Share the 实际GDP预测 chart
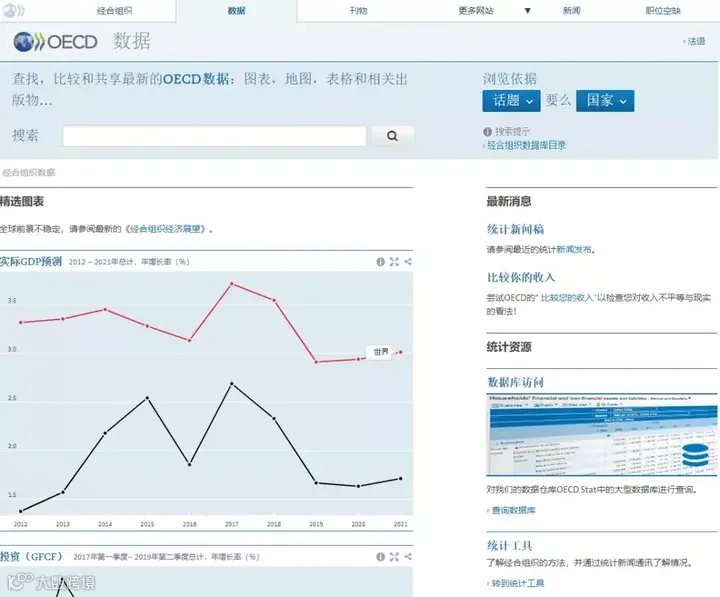Viewport: 720px width, 597px height. [x=408, y=262]
